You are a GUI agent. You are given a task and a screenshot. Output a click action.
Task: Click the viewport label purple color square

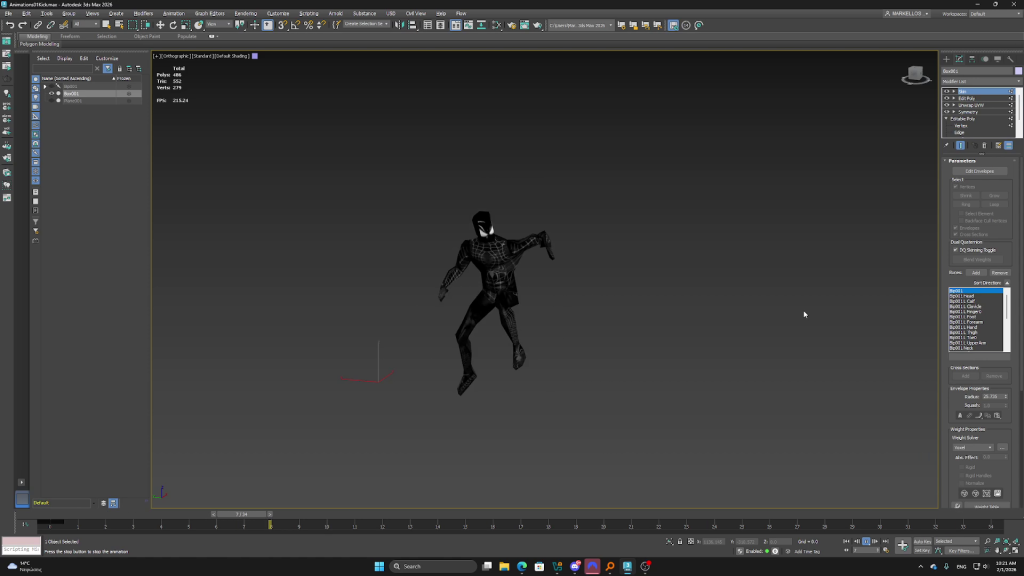(x=255, y=56)
